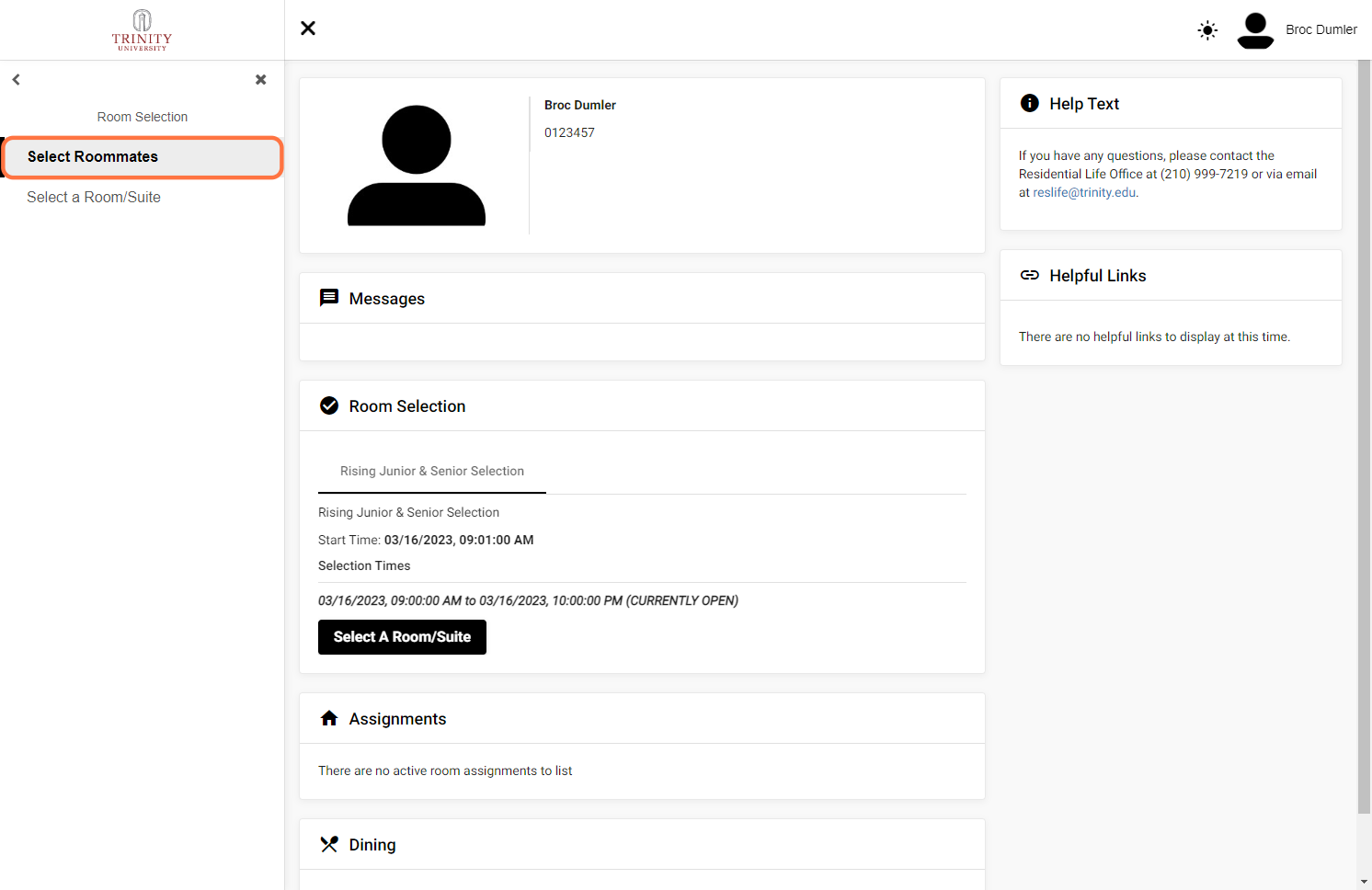
Task: Close the main panel with top X icon
Action: point(308,29)
